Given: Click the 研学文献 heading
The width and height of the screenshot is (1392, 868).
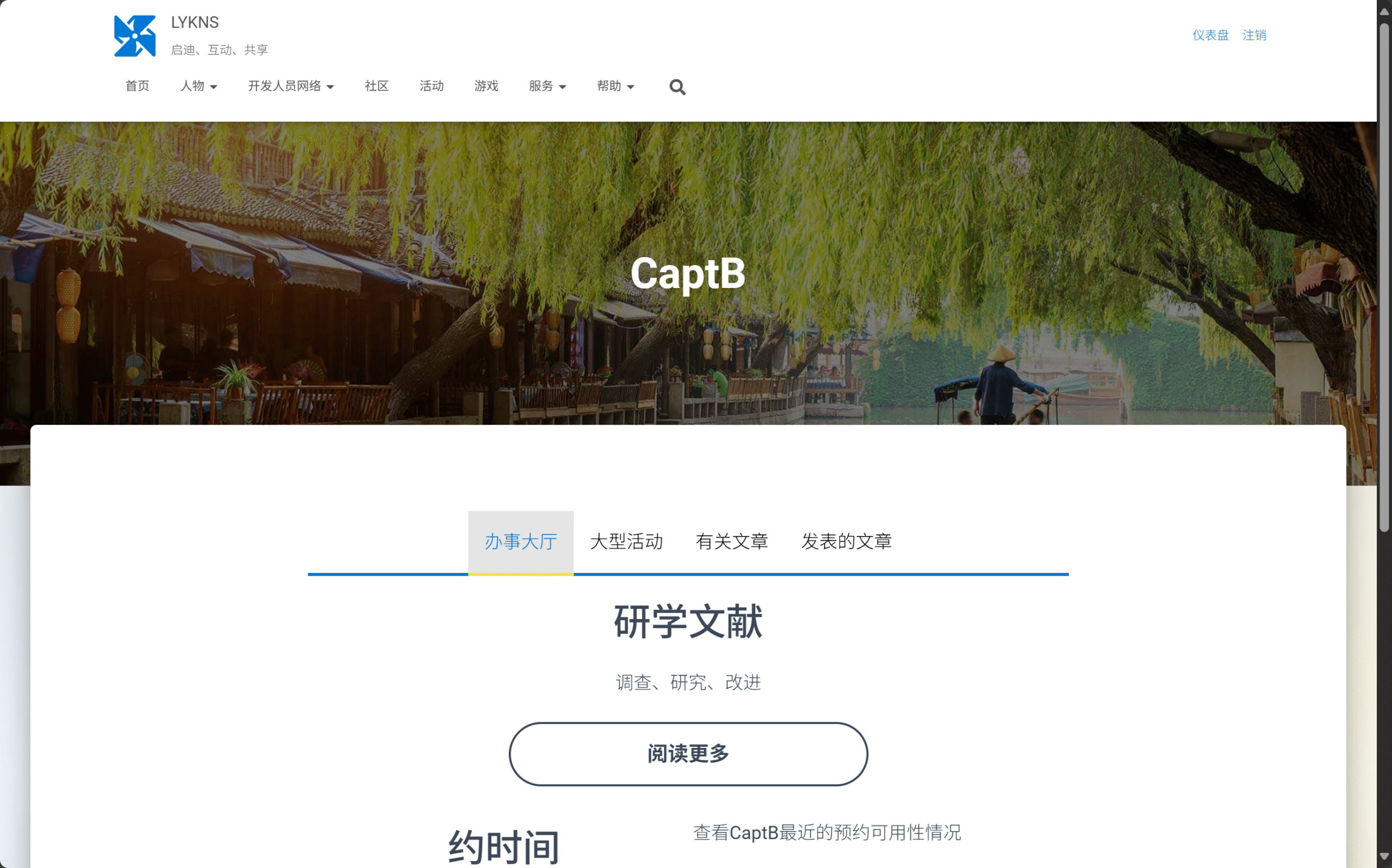Looking at the screenshot, I should [x=688, y=622].
